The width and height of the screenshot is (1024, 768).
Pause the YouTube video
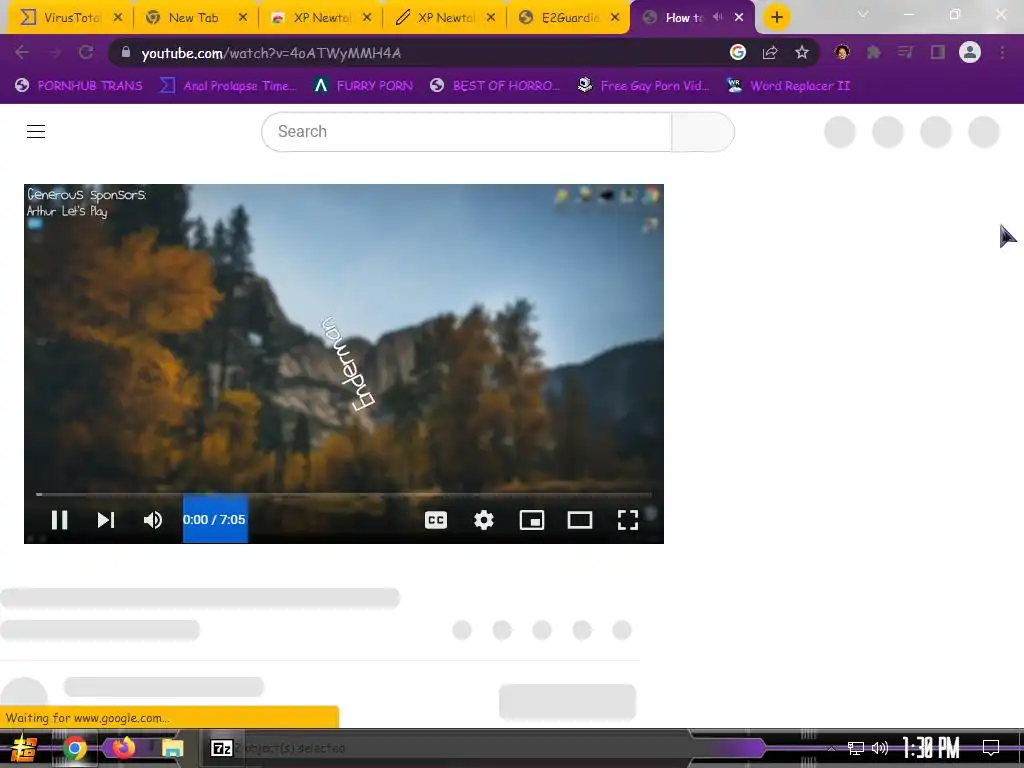coord(59,520)
